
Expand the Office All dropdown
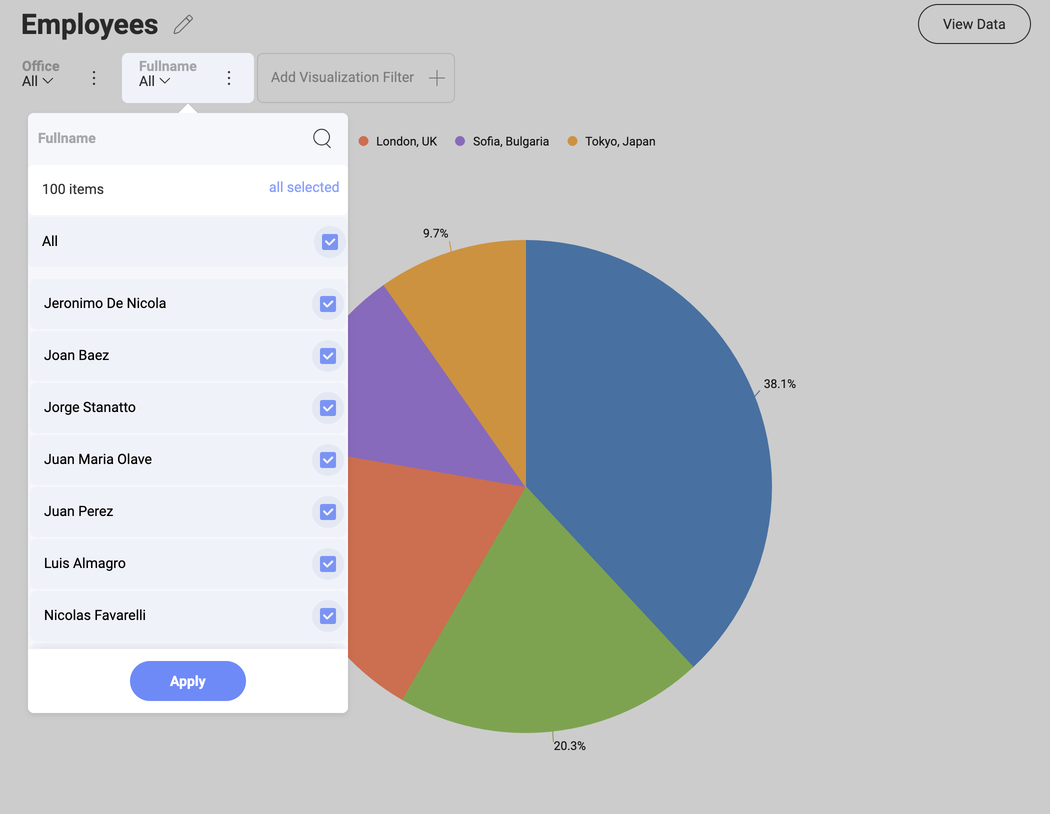(38, 81)
